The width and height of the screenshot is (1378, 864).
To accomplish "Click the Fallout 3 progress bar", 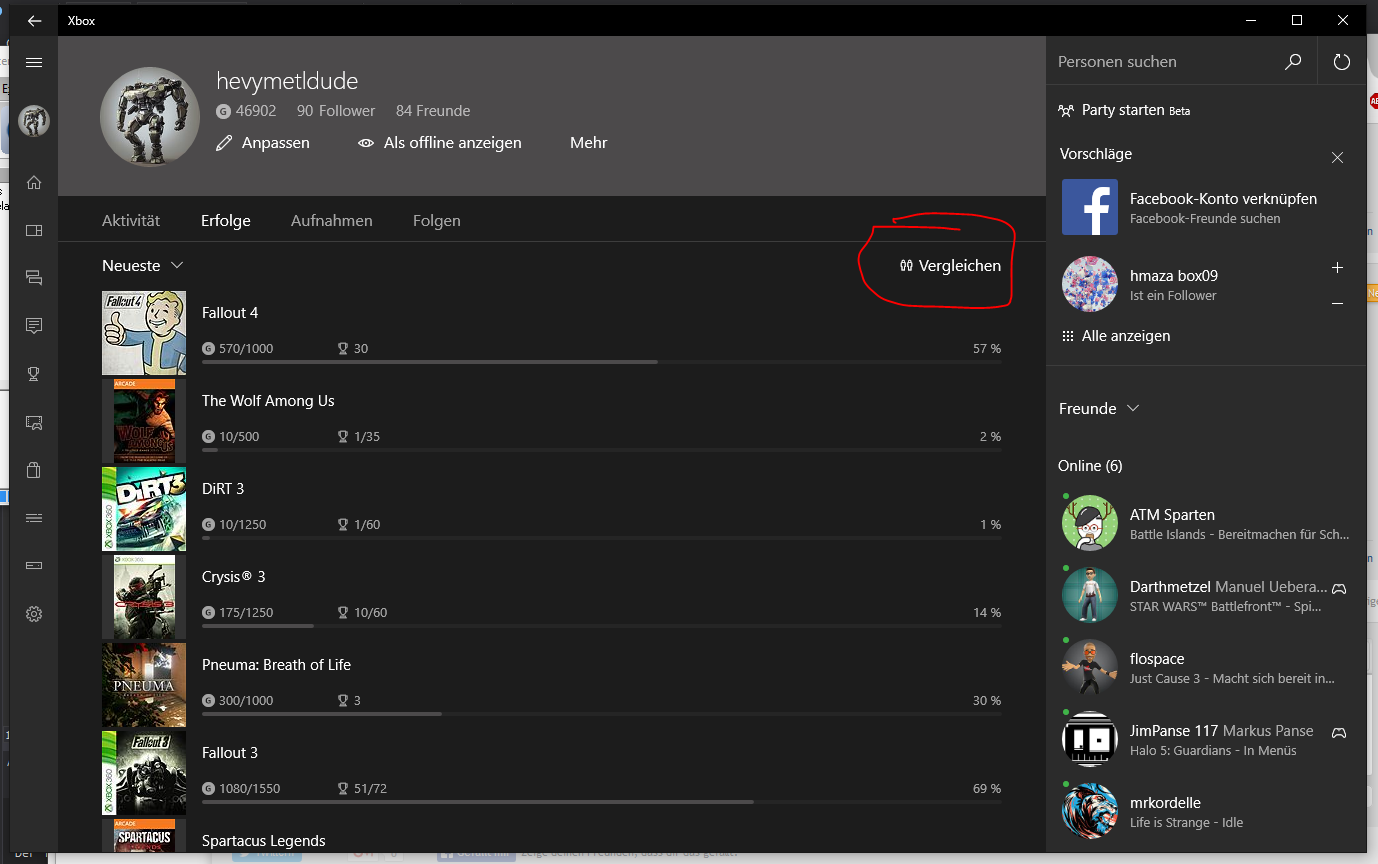I will tap(601, 802).
